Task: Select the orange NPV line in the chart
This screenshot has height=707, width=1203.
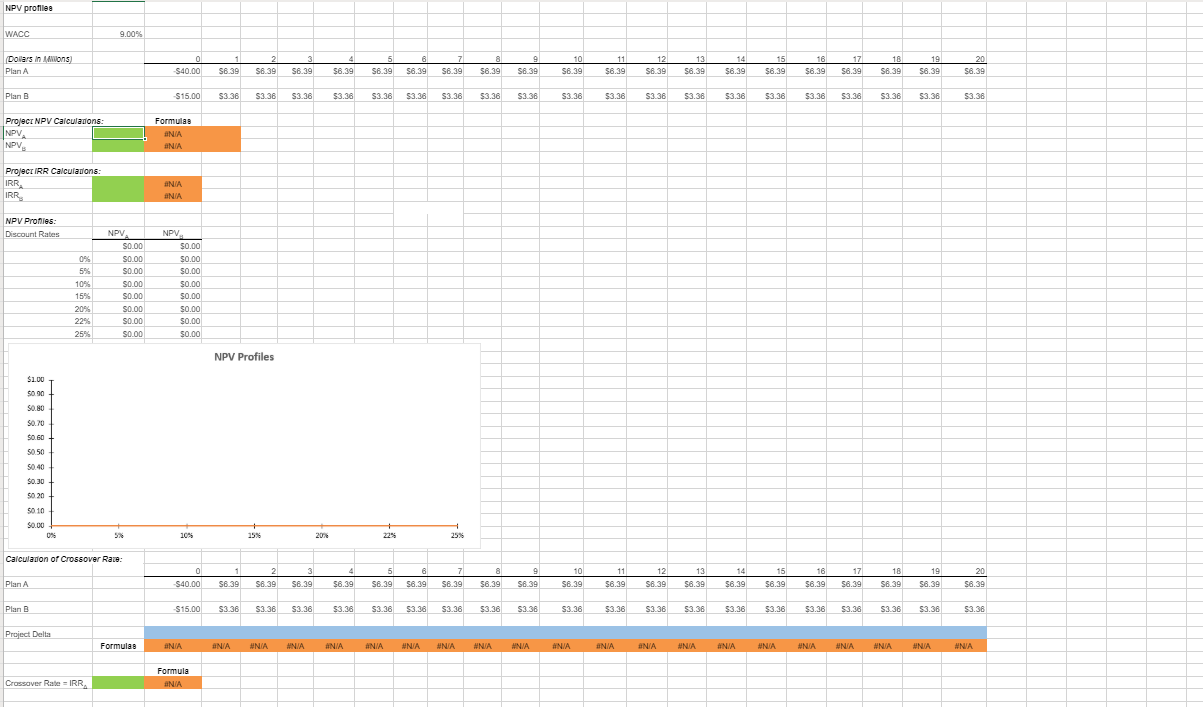Action: pyautogui.click(x=254, y=526)
